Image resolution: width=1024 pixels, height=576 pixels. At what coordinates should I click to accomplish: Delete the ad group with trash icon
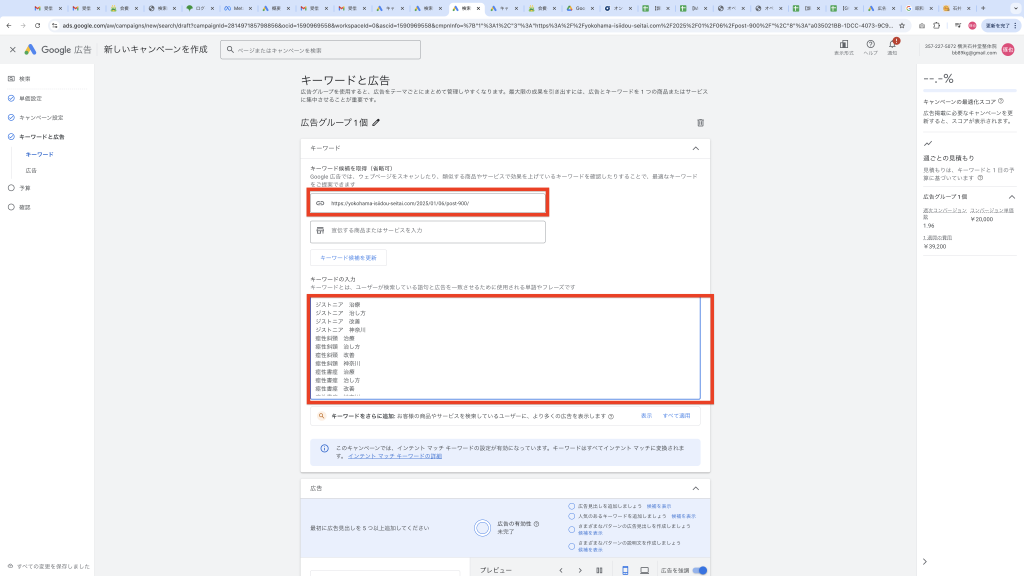click(700, 123)
